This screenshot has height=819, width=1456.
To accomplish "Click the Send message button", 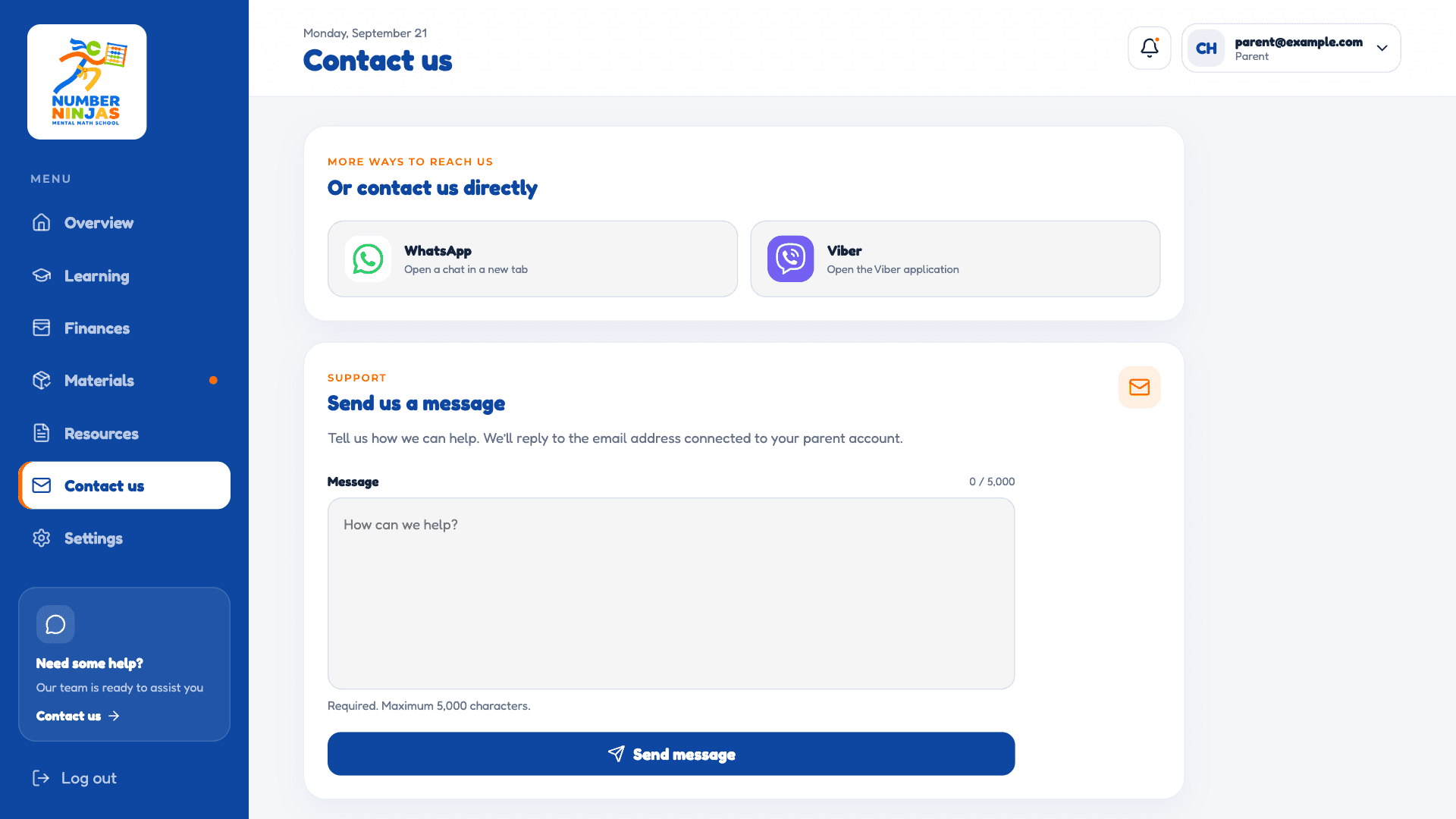I will pos(670,754).
